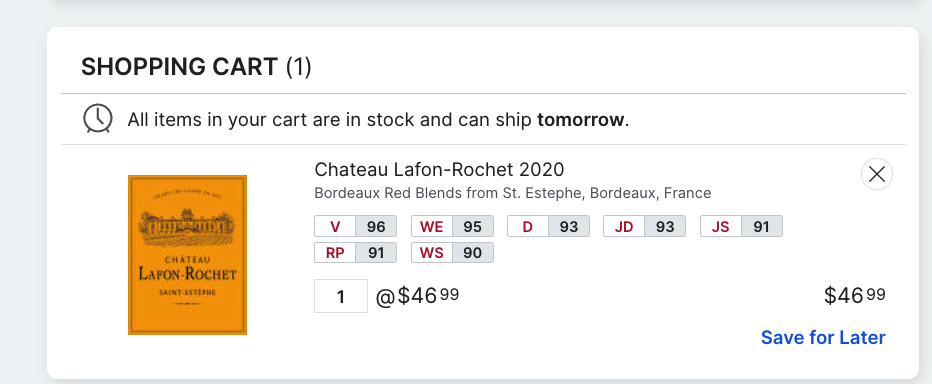Click the RP 91 rating badge

[355, 253]
